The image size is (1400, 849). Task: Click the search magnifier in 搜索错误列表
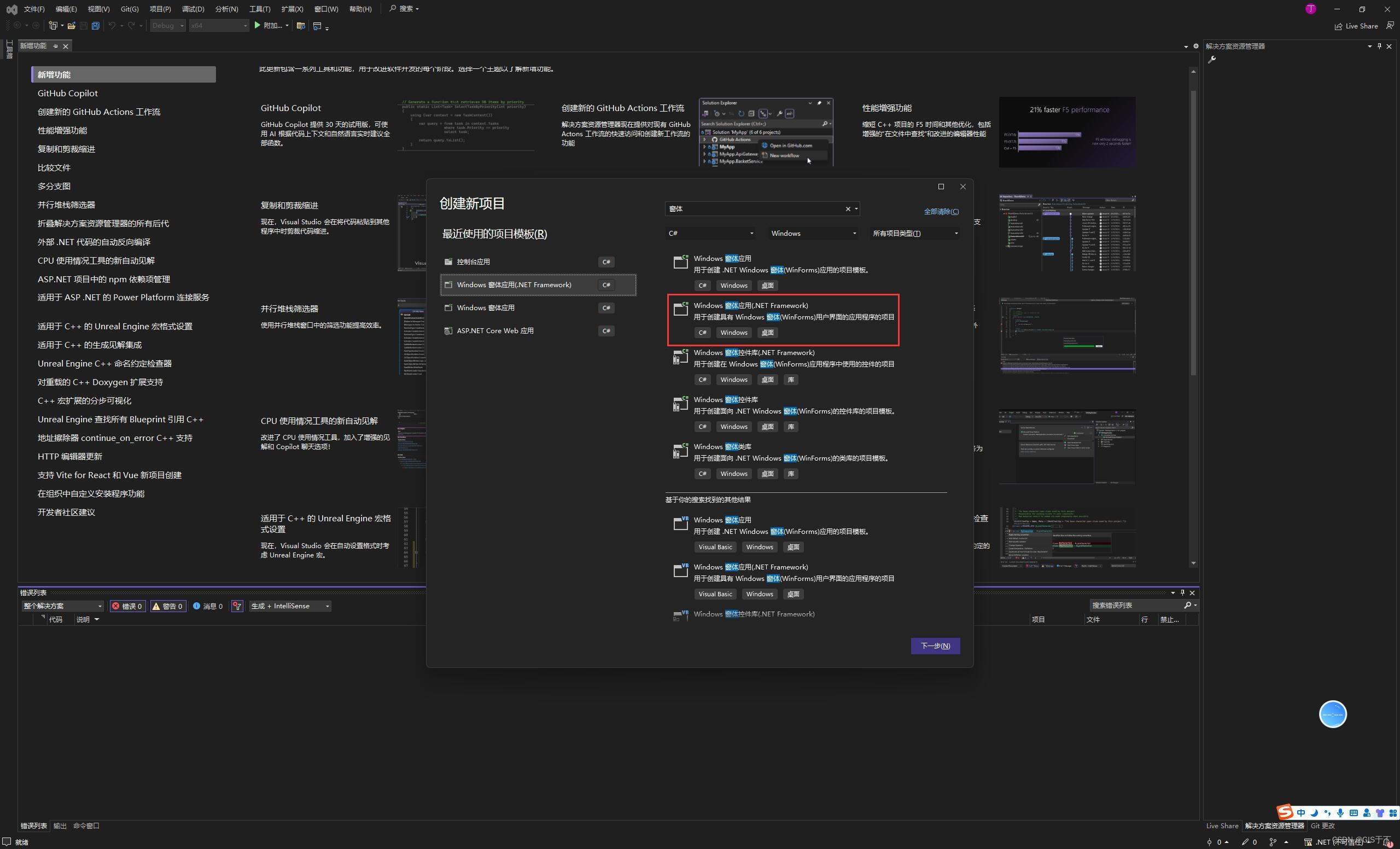1187,606
